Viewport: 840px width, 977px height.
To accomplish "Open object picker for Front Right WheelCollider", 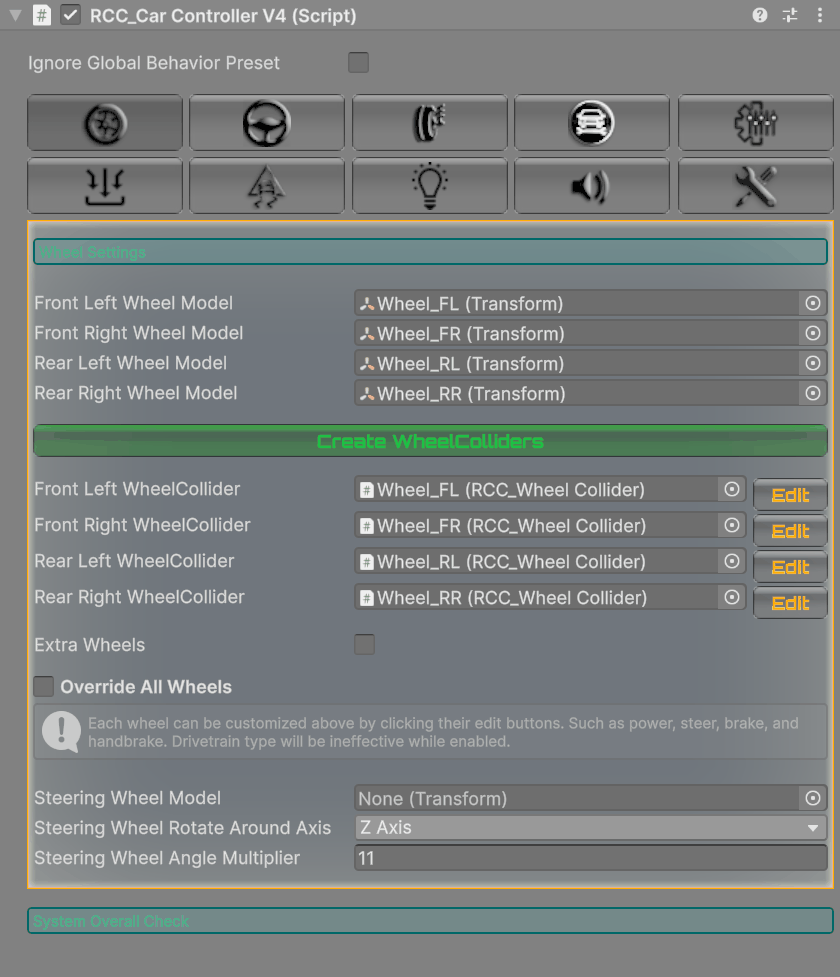I will tap(732, 526).
